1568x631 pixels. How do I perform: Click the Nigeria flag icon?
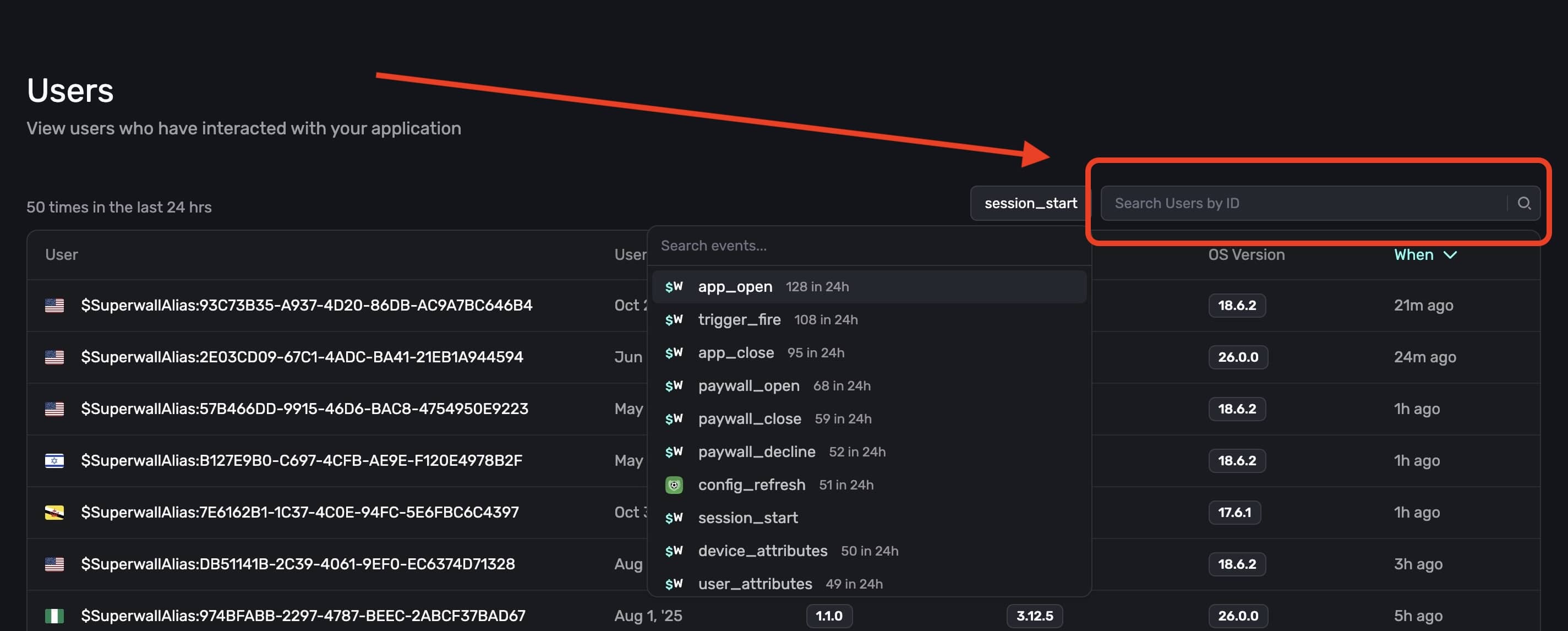(54, 616)
